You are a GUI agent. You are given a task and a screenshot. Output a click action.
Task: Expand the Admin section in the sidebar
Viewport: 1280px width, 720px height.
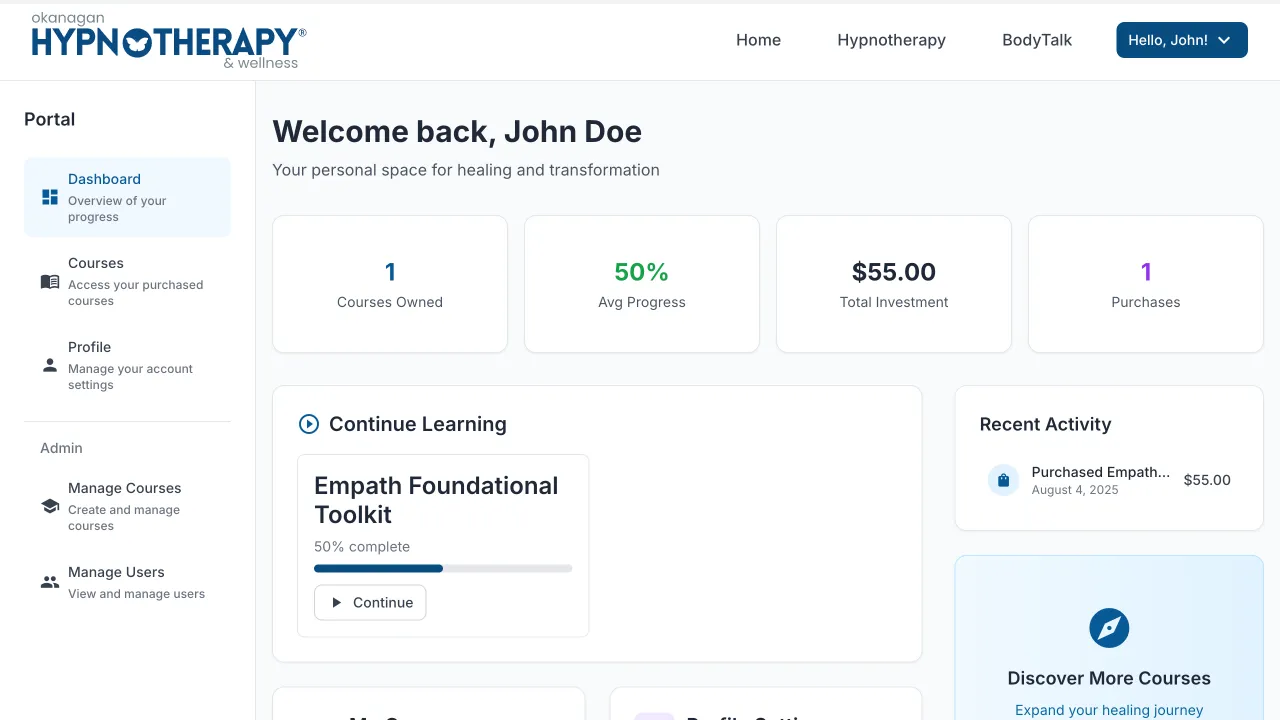pos(61,447)
